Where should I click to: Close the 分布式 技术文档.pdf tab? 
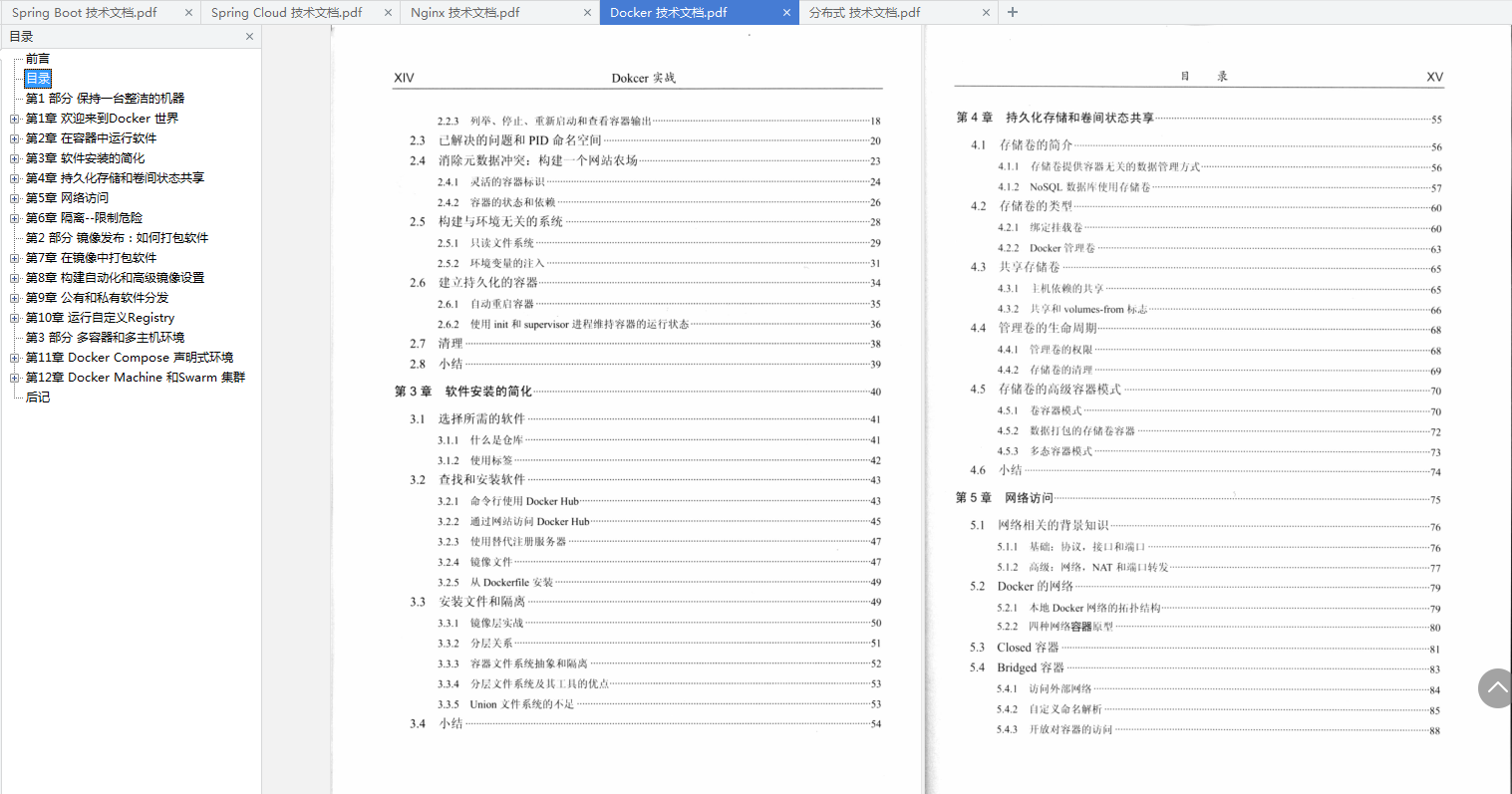click(x=986, y=13)
